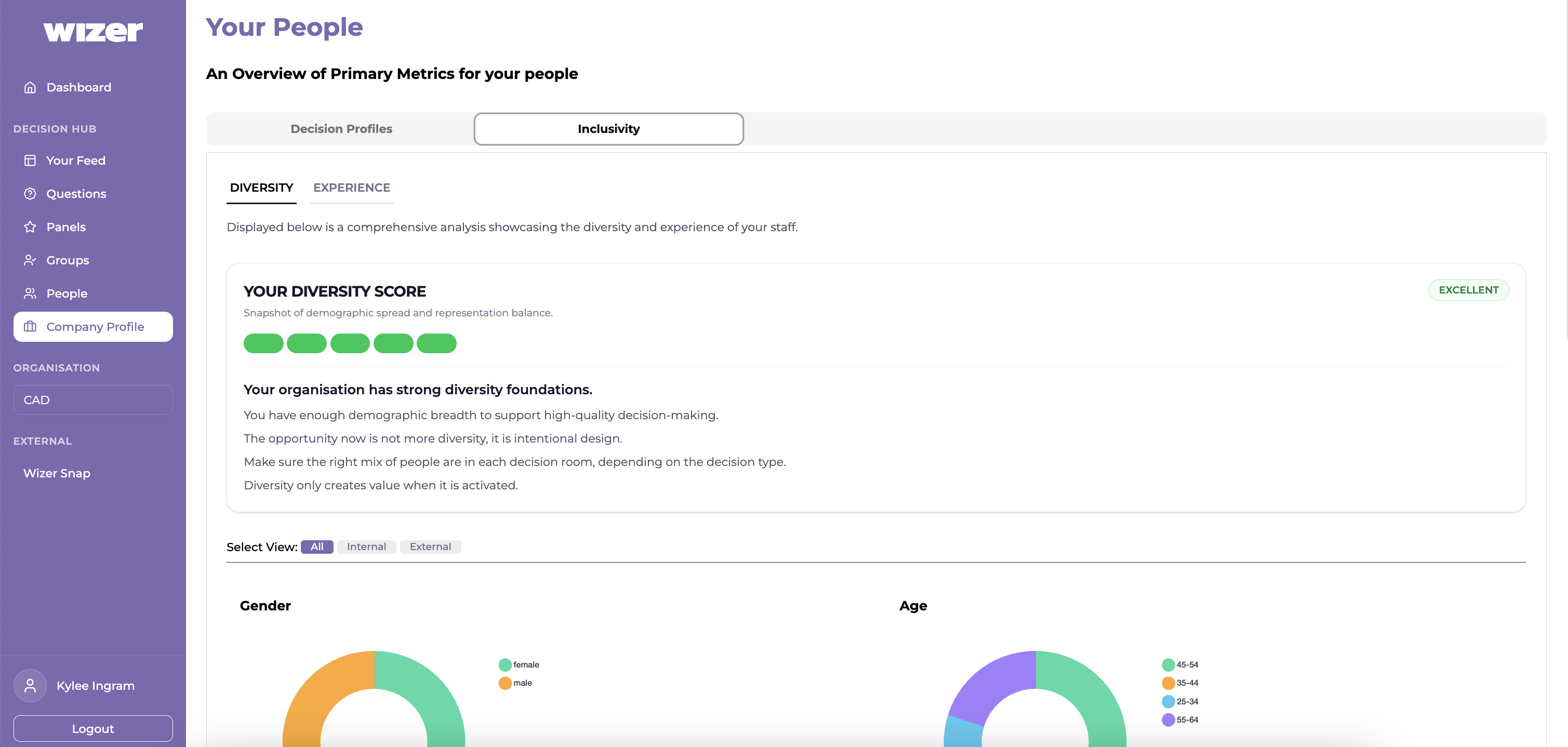
Task: Switch to the Decision Profiles tab
Action: point(341,129)
